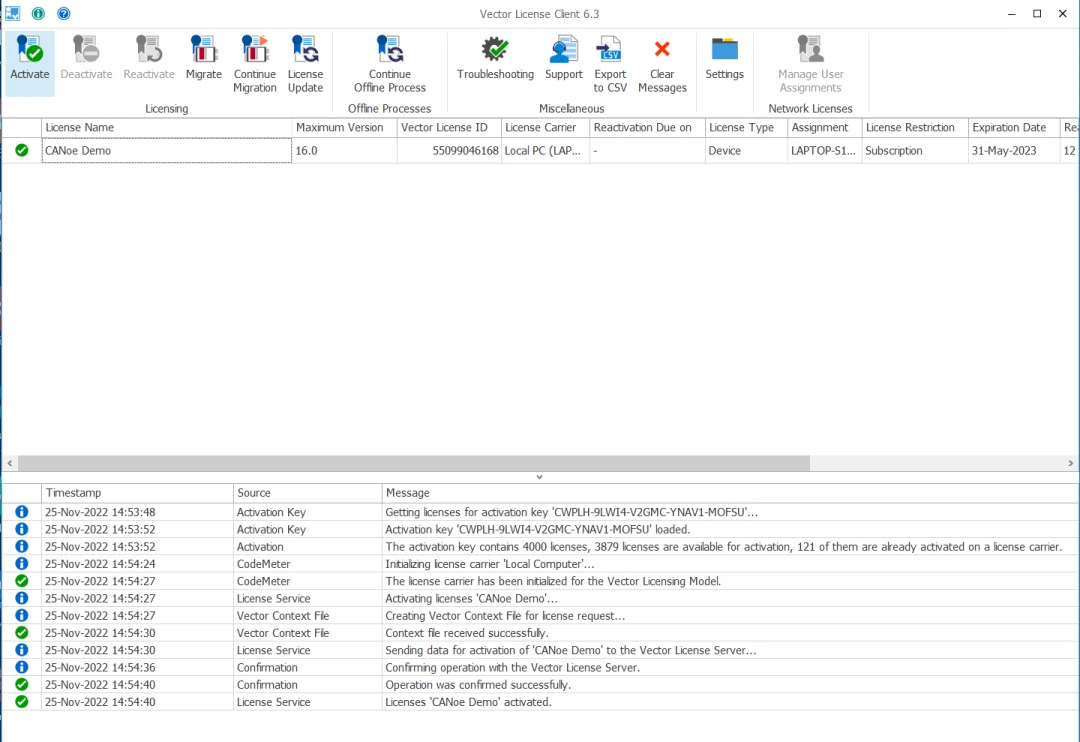This screenshot has width=1080, height=742.
Task: Click green status check of CANoe Demo license
Action: click(22, 150)
